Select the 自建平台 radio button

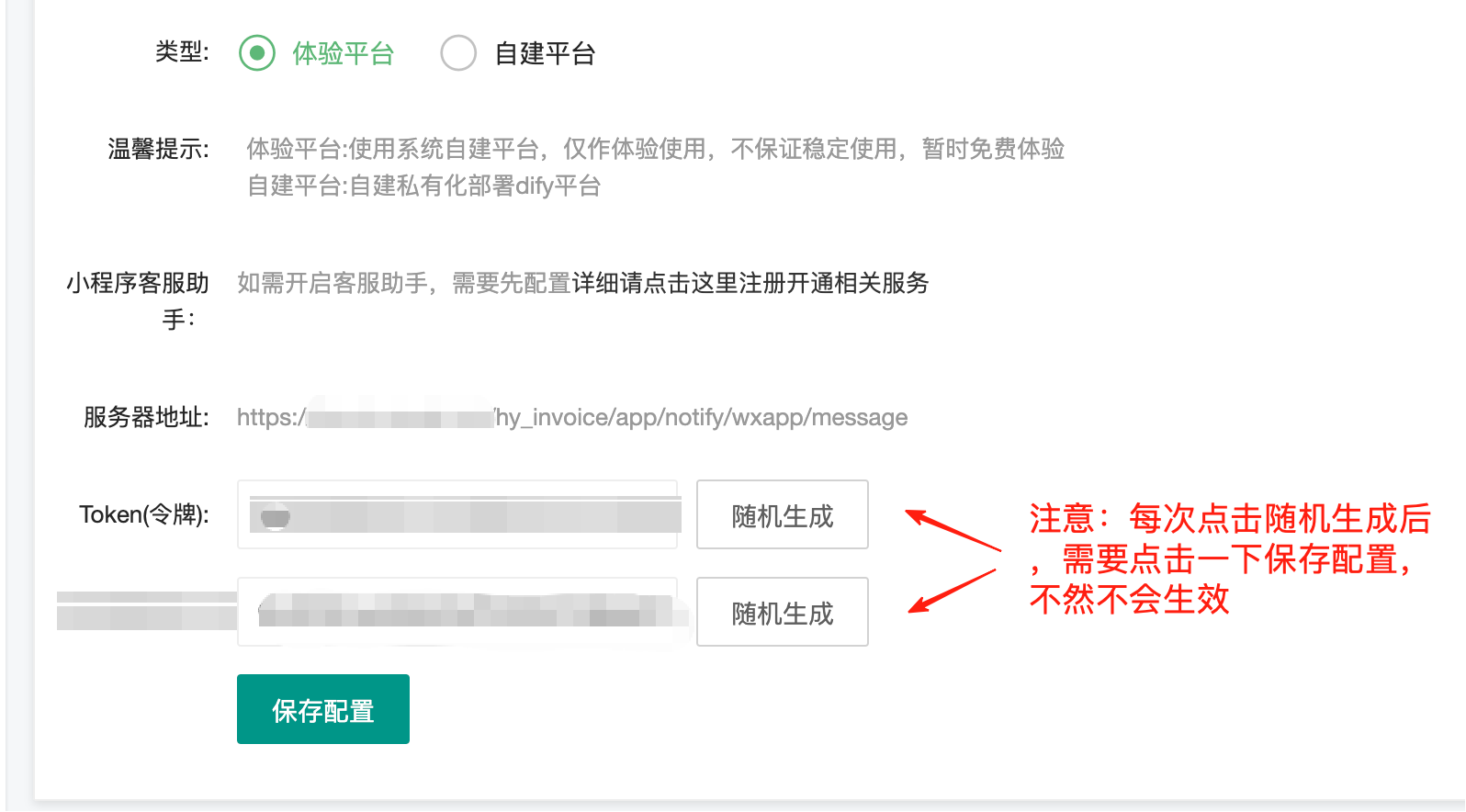click(x=458, y=53)
